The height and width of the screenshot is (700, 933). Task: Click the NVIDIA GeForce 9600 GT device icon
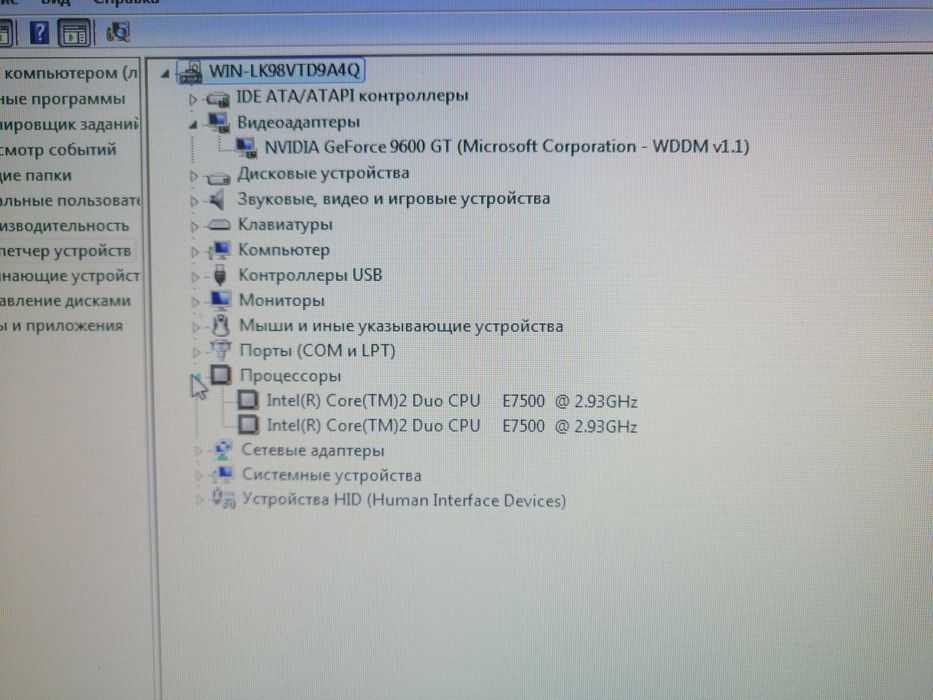(x=246, y=147)
